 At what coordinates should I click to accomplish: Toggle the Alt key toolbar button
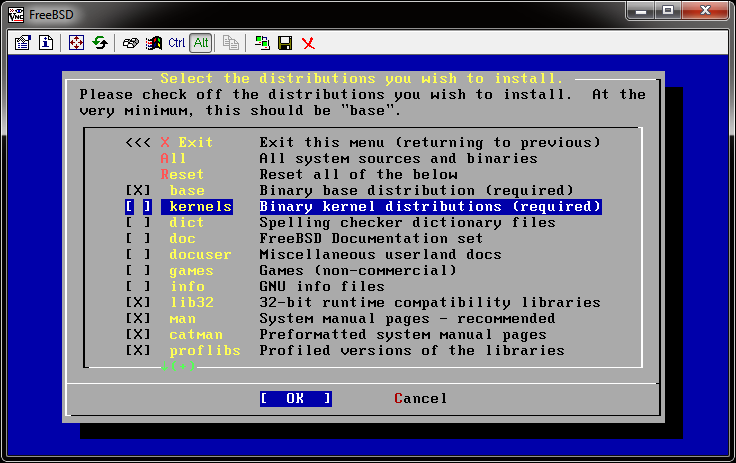201,43
